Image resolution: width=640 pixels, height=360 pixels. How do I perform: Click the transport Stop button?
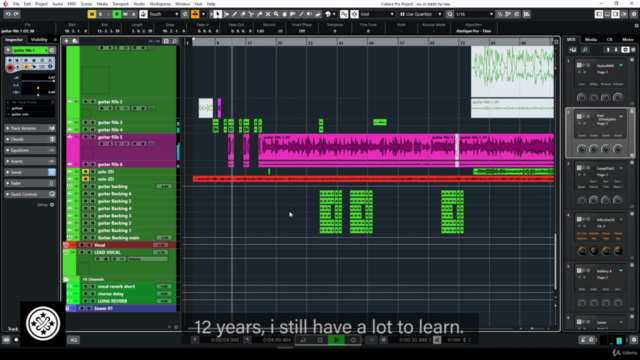tap(320, 340)
